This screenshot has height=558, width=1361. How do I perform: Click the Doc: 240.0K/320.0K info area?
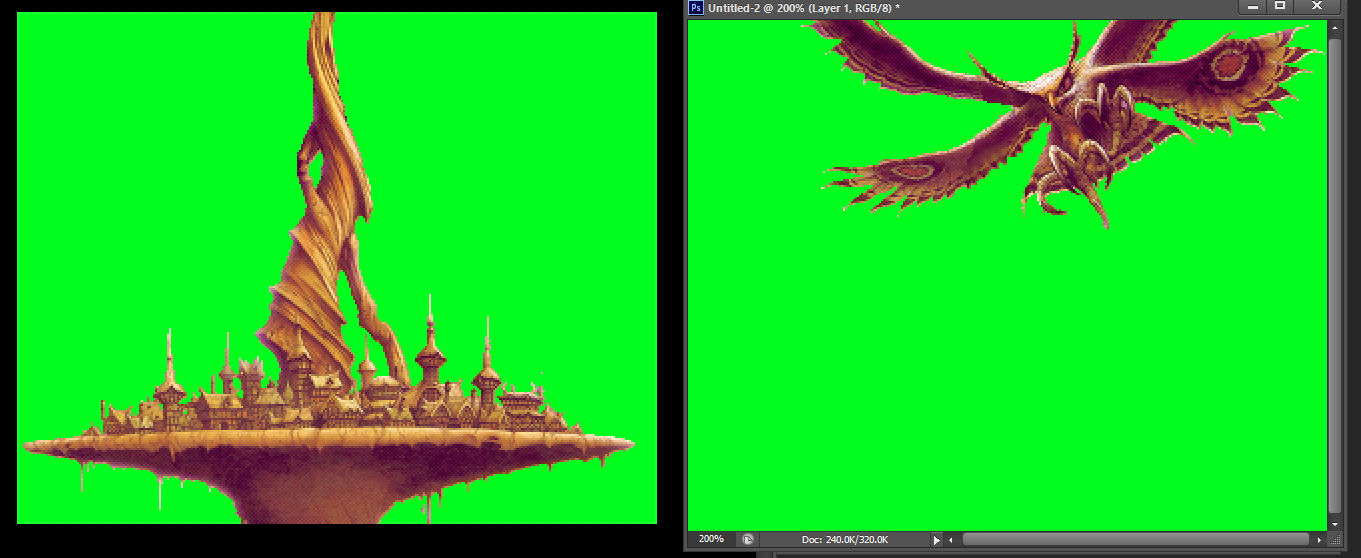(x=844, y=540)
